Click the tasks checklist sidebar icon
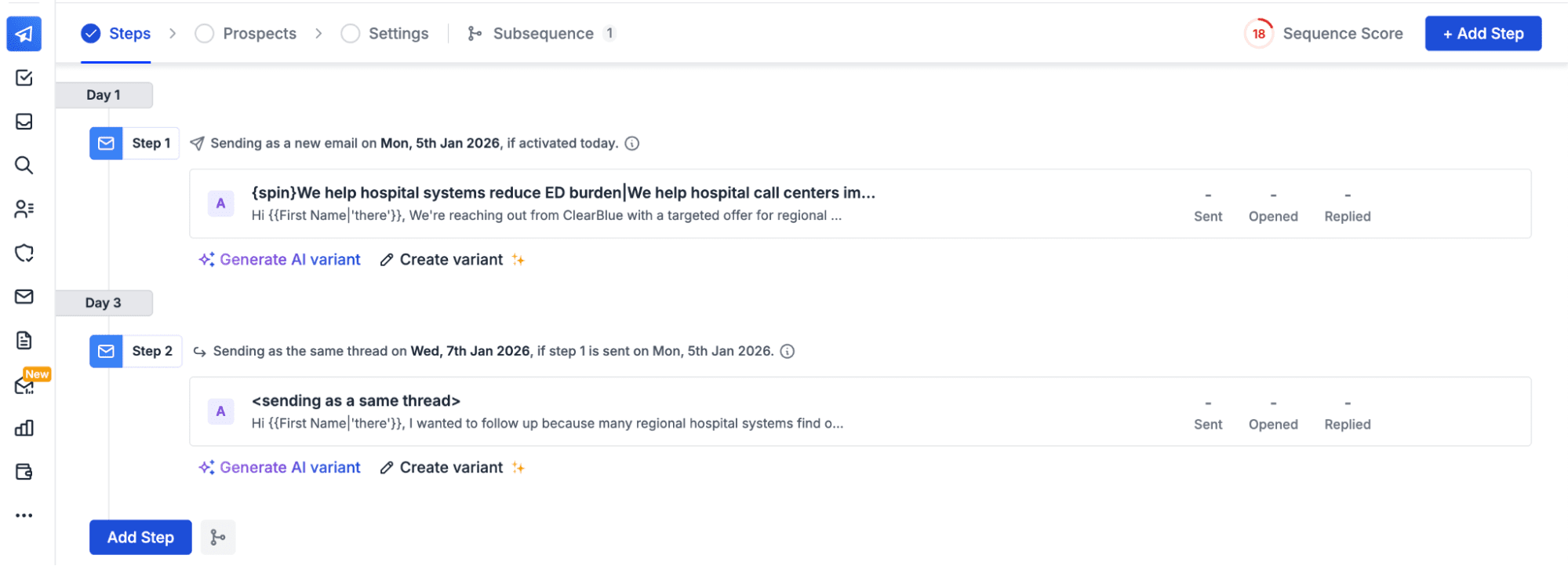This screenshot has height=566, width=1568. [x=24, y=78]
